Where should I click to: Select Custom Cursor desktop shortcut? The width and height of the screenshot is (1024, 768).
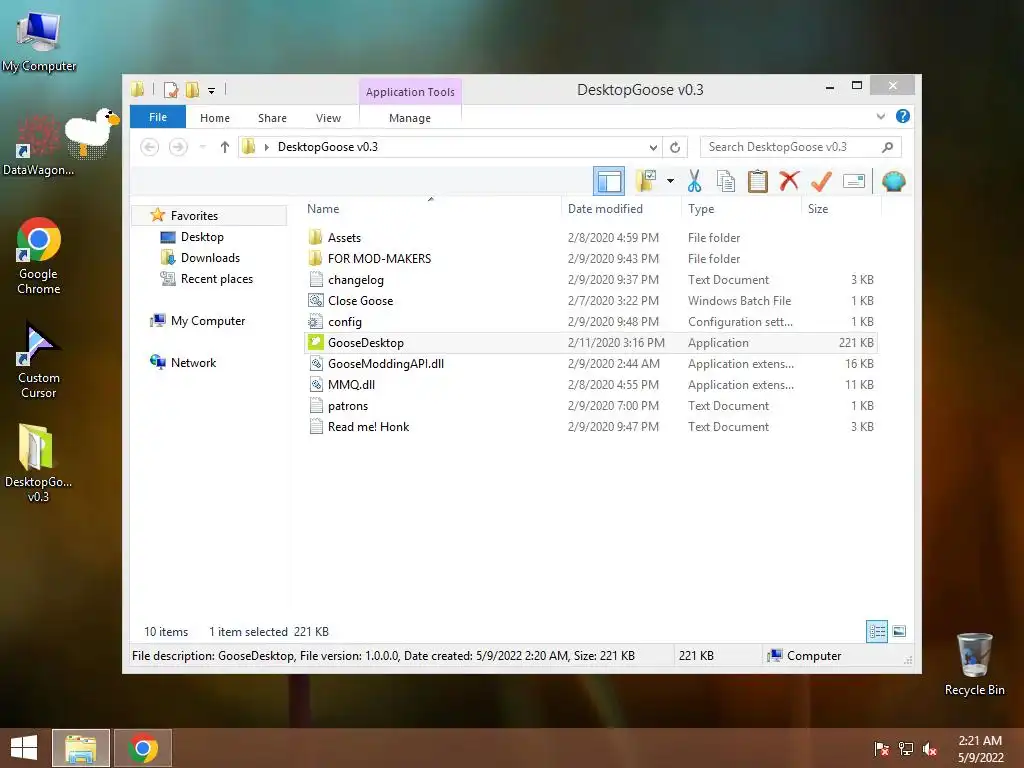pos(39,360)
